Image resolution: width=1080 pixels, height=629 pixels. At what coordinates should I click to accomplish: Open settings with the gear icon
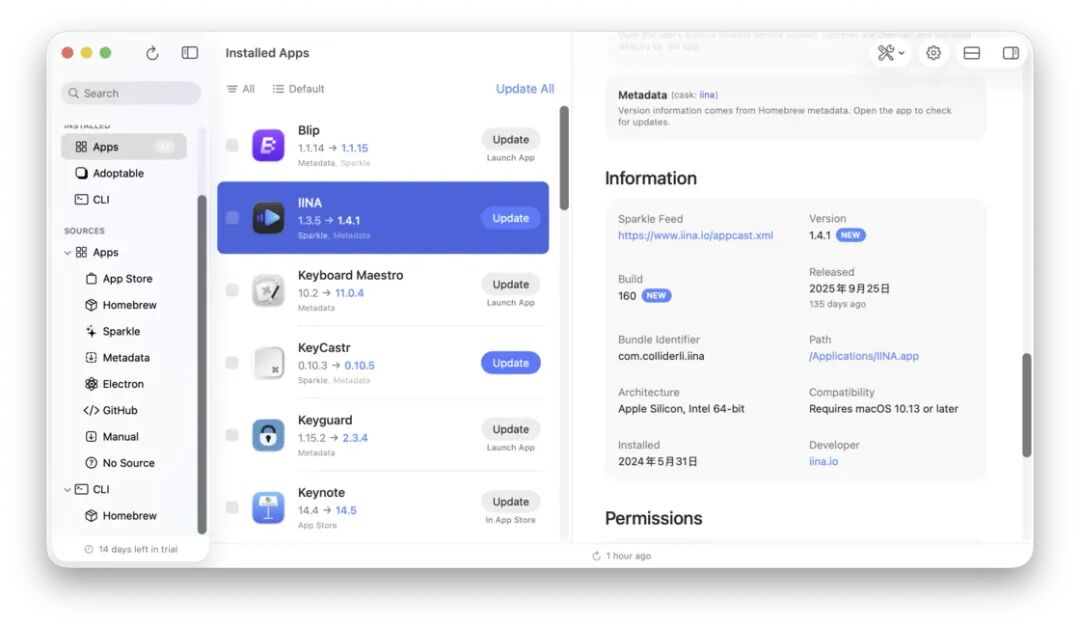point(933,53)
